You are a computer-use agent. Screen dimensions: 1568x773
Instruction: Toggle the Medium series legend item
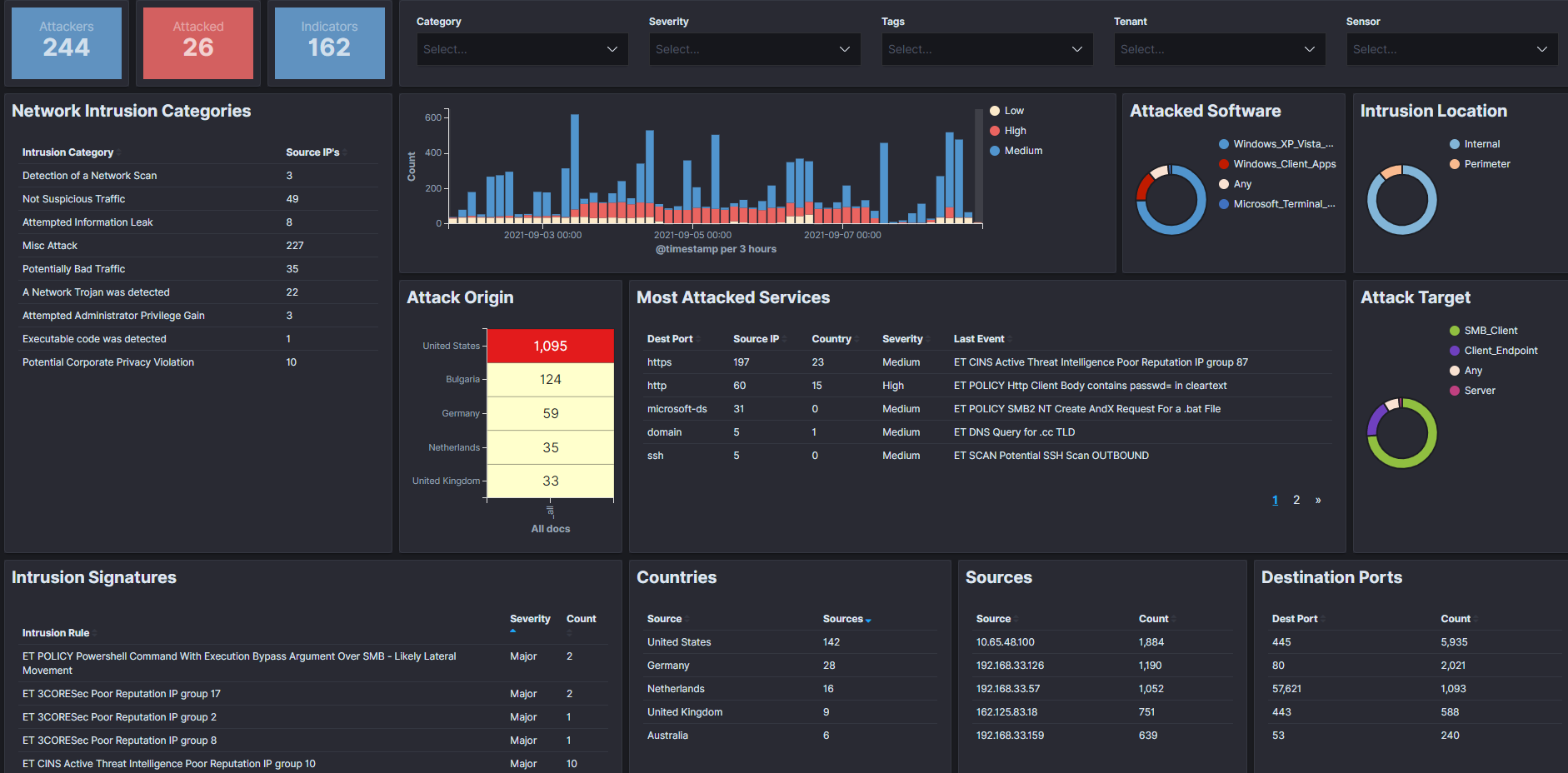[x=1016, y=151]
